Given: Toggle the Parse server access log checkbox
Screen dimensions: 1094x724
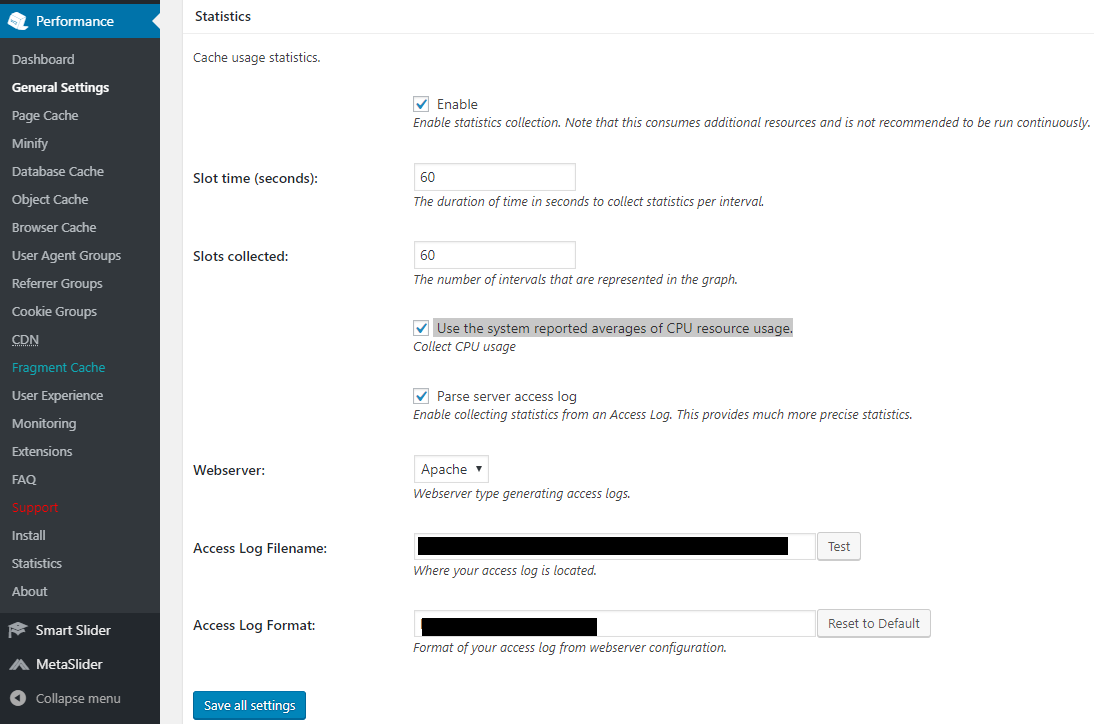Looking at the screenshot, I should coord(421,396).
